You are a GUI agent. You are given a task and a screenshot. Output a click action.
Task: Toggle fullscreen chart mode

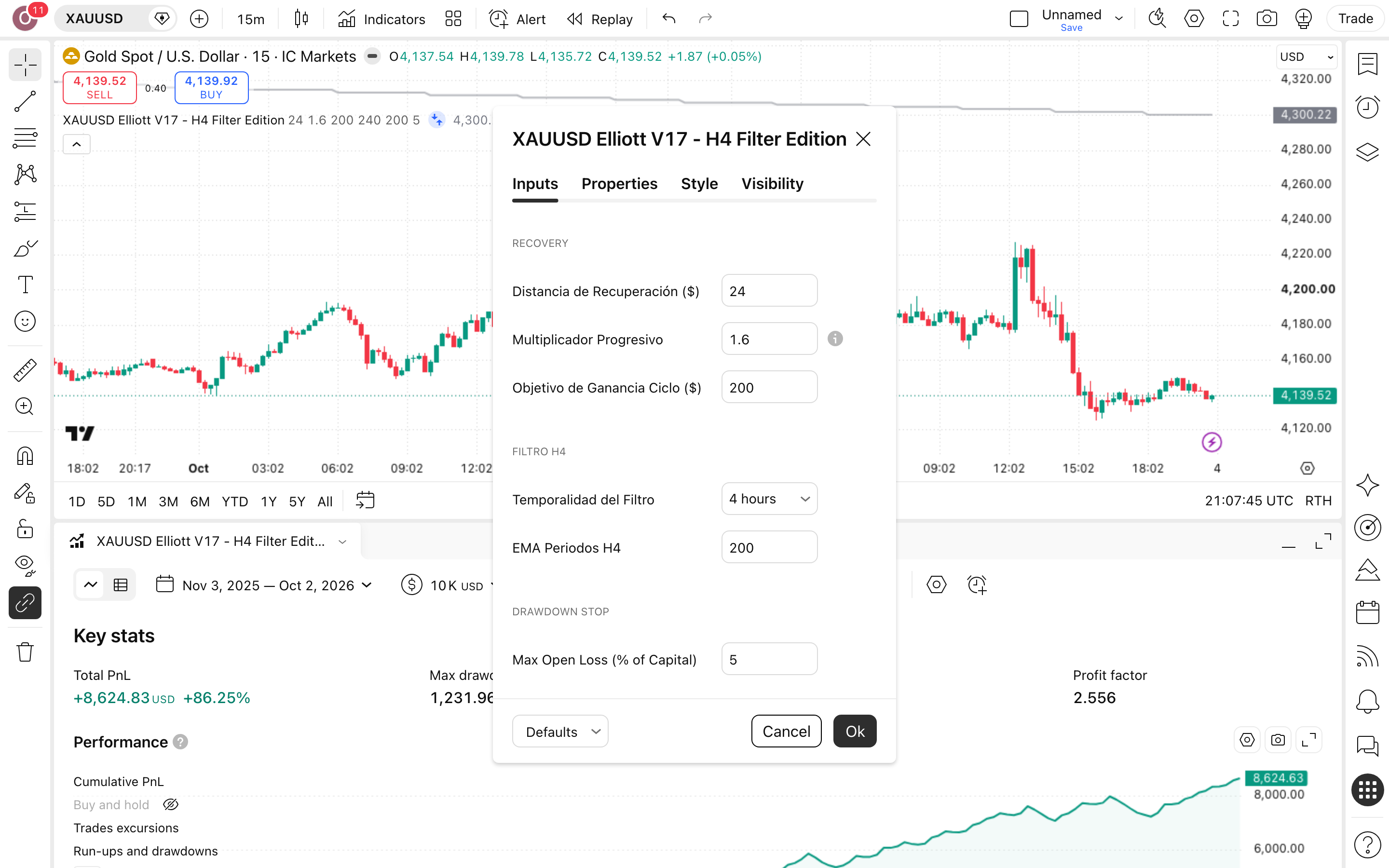[x=1231, y=19]
